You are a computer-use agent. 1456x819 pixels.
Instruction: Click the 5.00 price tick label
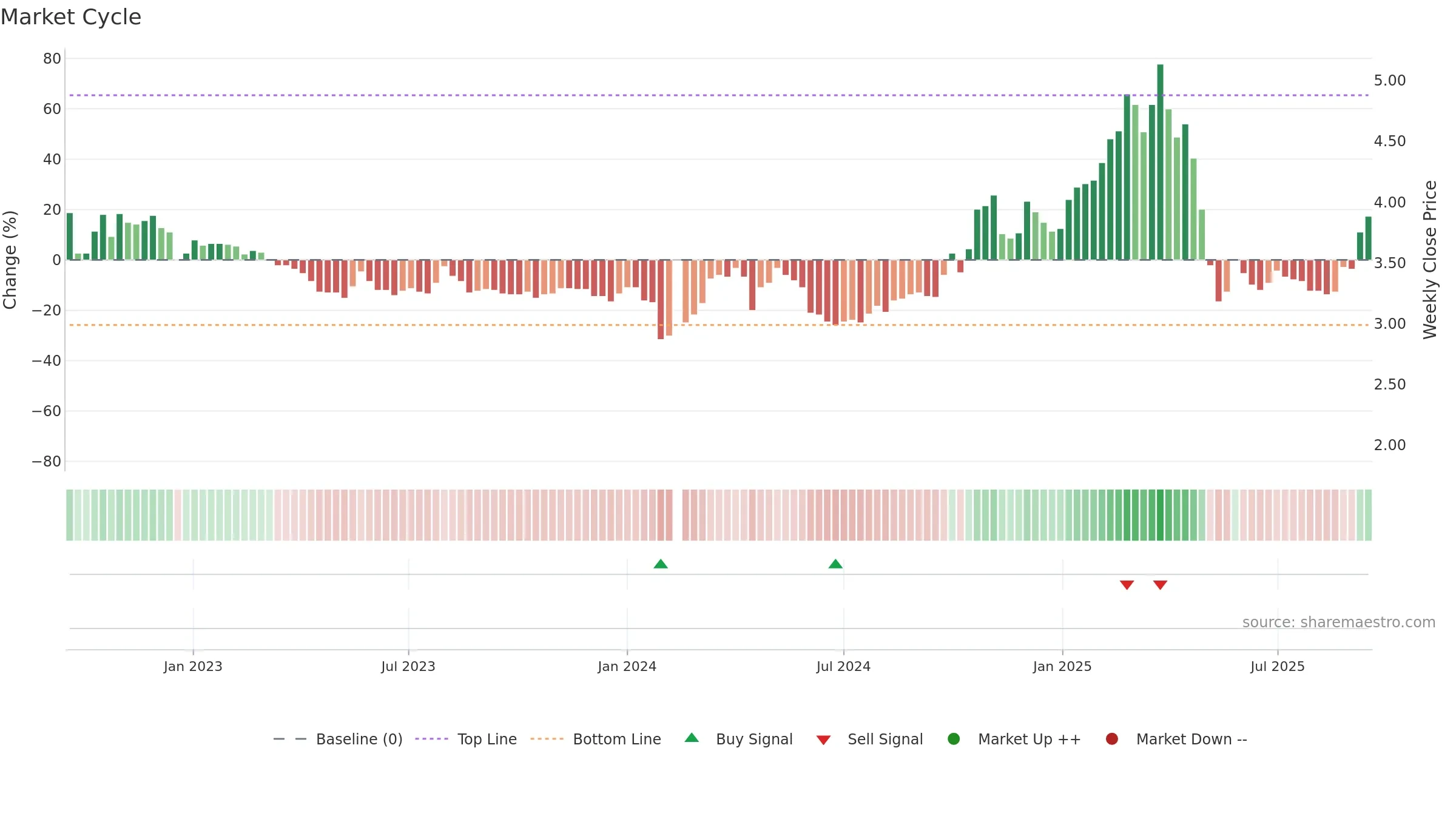click(1390, 81)
